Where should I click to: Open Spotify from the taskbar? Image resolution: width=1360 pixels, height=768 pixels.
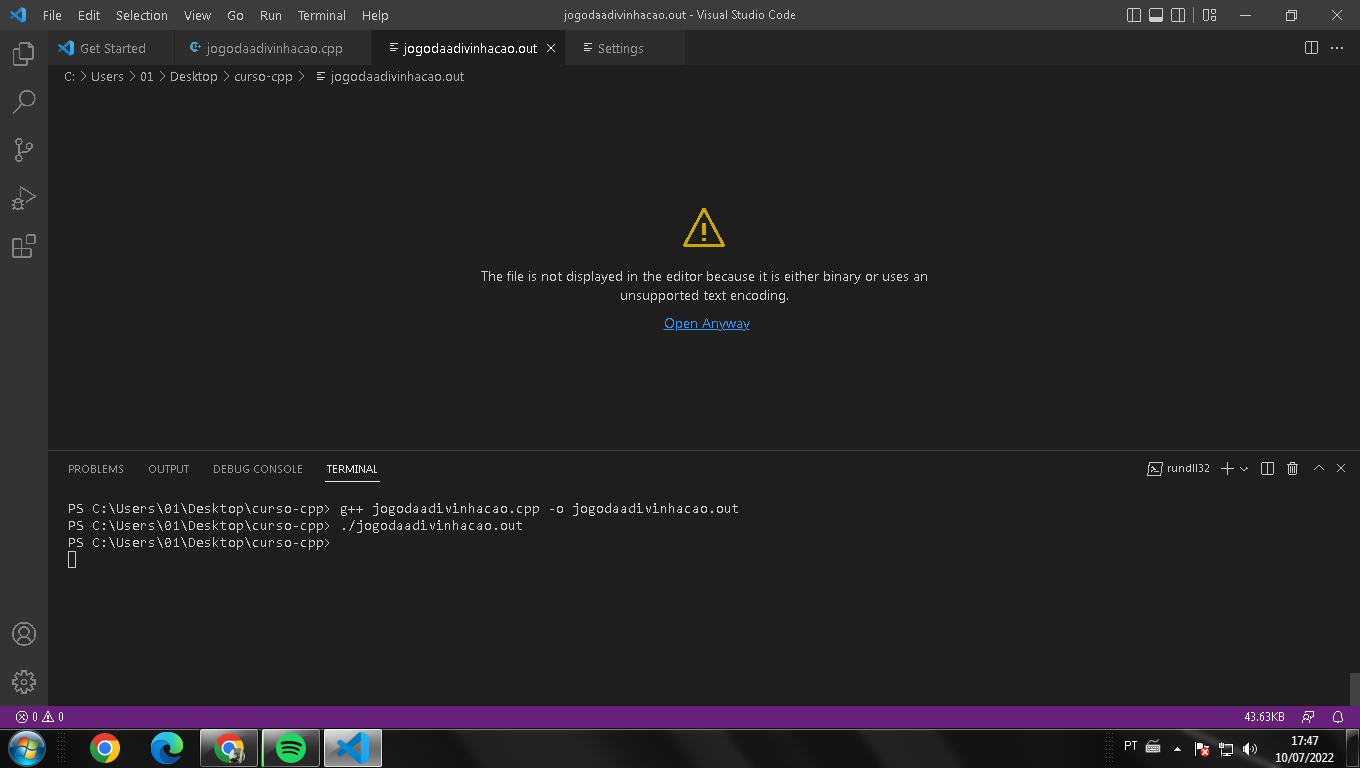tap(290, 748)
